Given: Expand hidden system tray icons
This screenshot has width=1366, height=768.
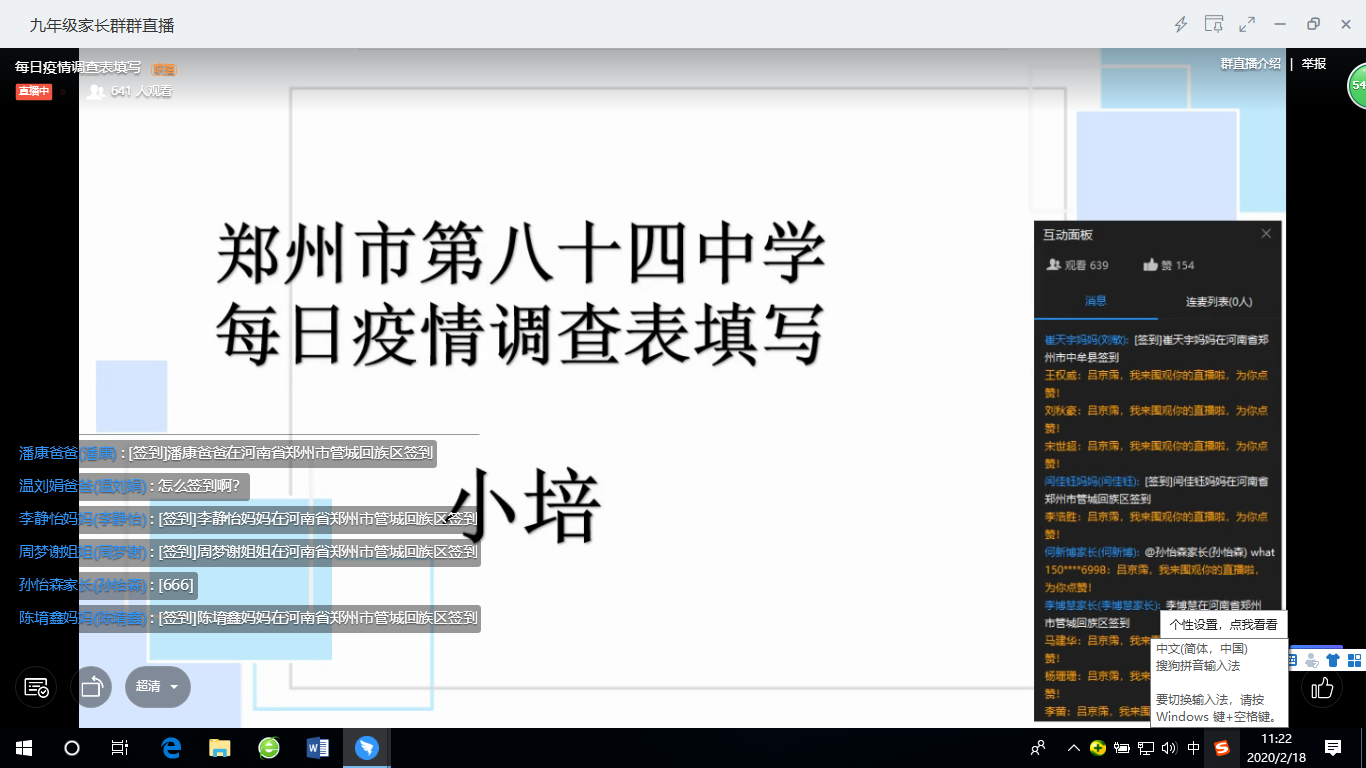Looking at the screenshot, I should click(x=1074, y=748).
